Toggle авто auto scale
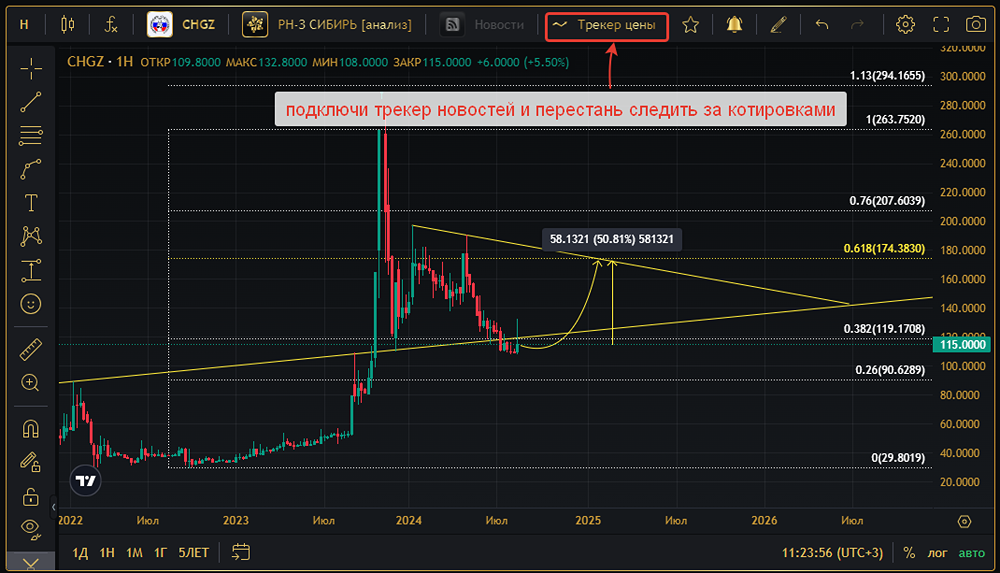1000x573 pixels. pos(972,553)
